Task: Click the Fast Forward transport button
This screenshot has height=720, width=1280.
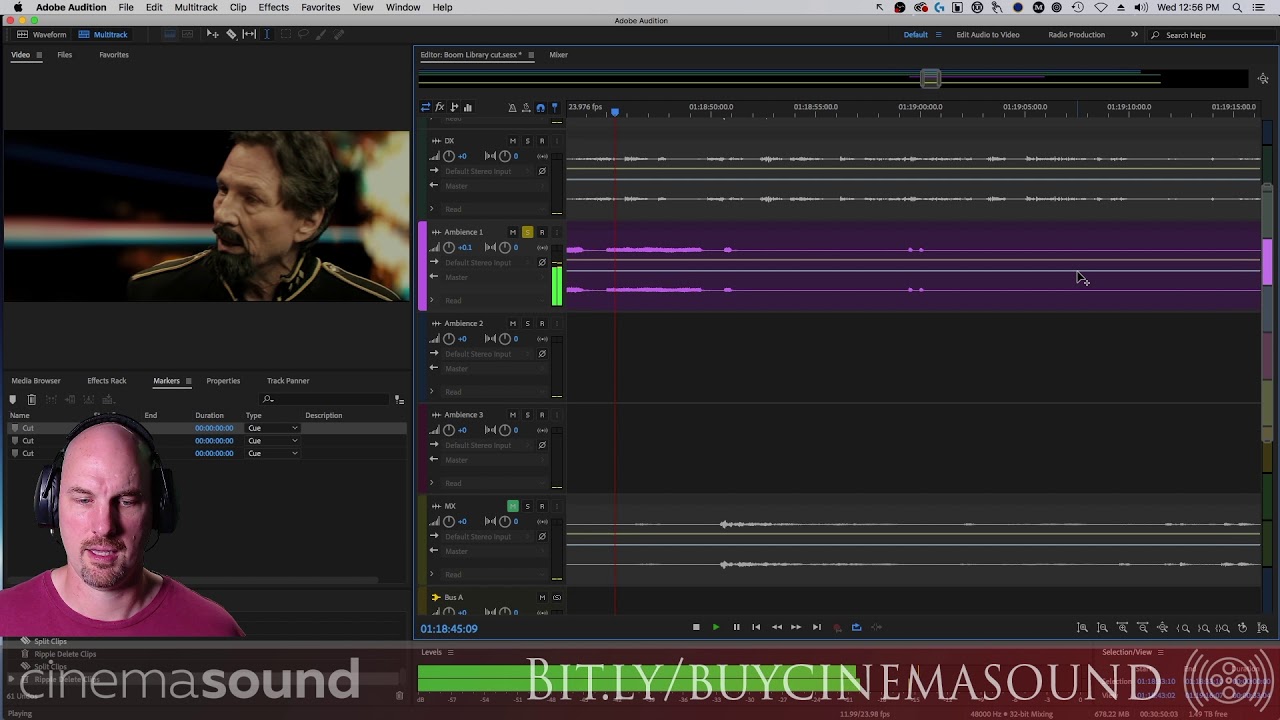Action: [796, 627]
